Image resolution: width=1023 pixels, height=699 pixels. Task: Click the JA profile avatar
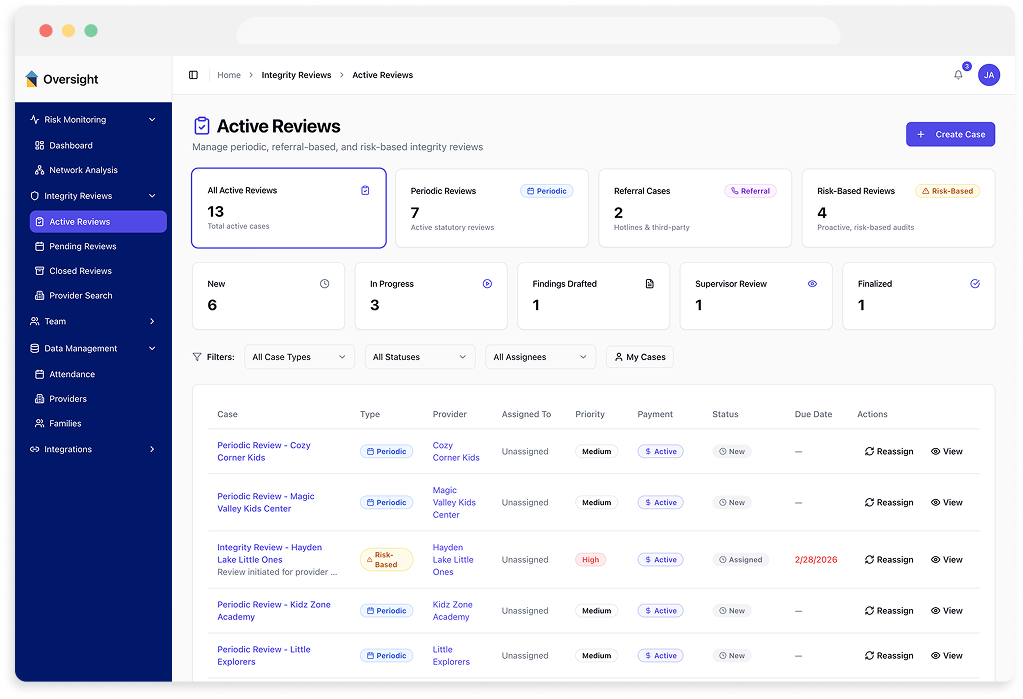click(x=988, y=75)
